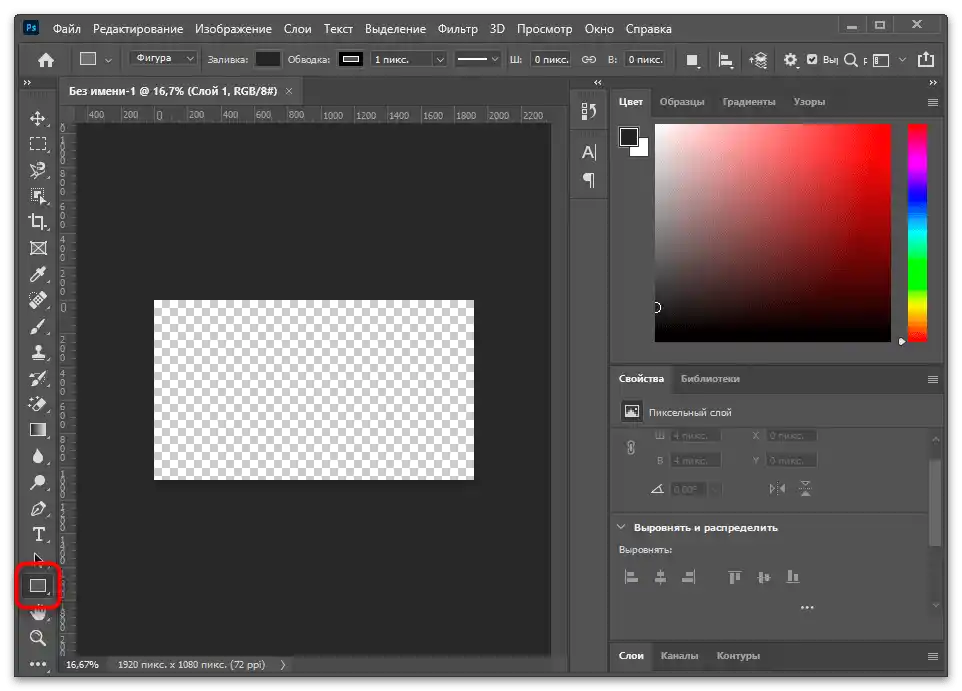Image resolution: width=962 pixels, height=691 pixels.
Task: Flip vertically in Properties panel
Action: pyautogui.click(x=806, y=489)
